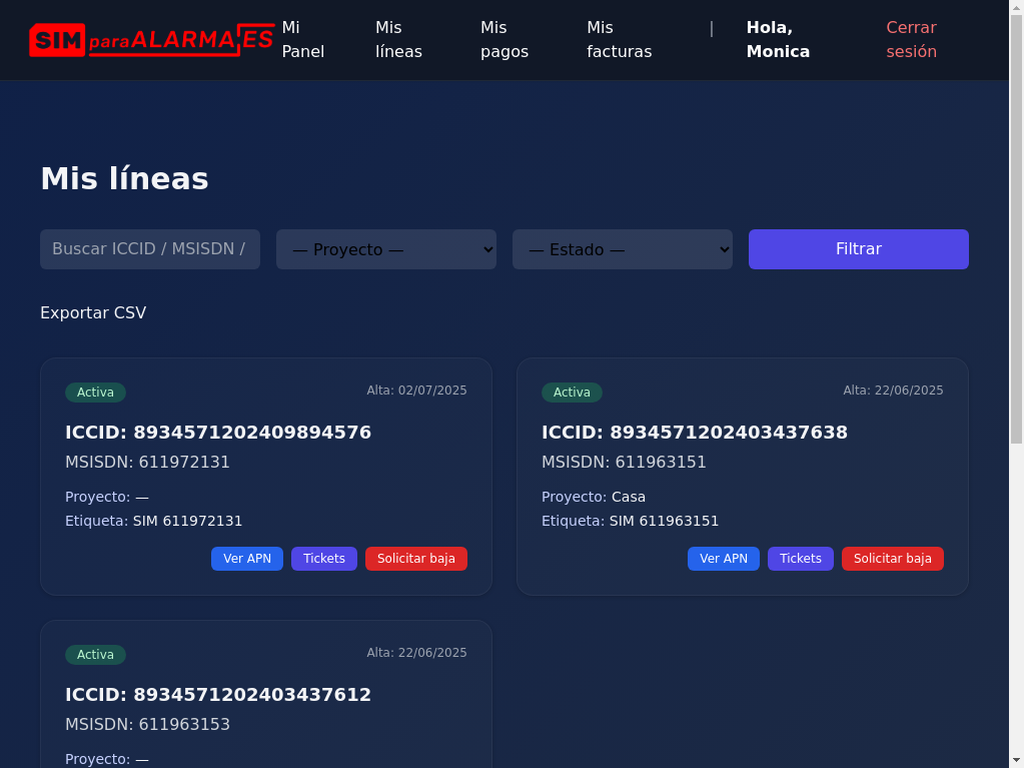Click Etiqueta: SIM 611972131 text

[154, 521]
